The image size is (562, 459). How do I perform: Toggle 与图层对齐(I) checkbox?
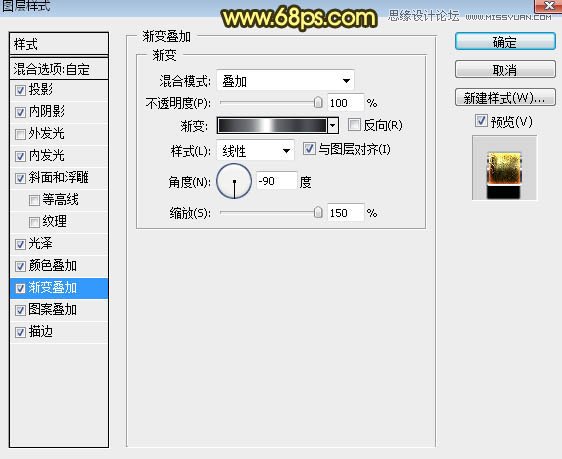pyautogui.click(x=309, y=148)
